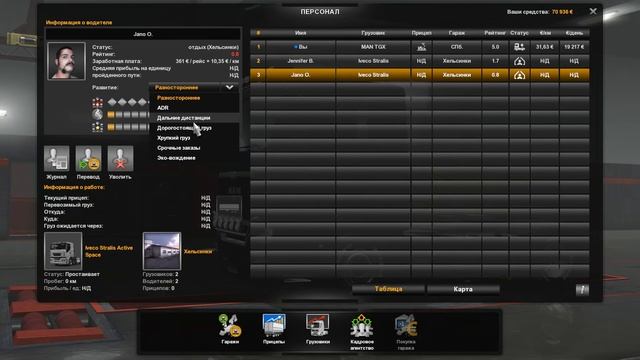Image resolution: width=640 pixels, height=360 pixels.
Task: Click the ADR skill icon
Action: tap(98, 102)
